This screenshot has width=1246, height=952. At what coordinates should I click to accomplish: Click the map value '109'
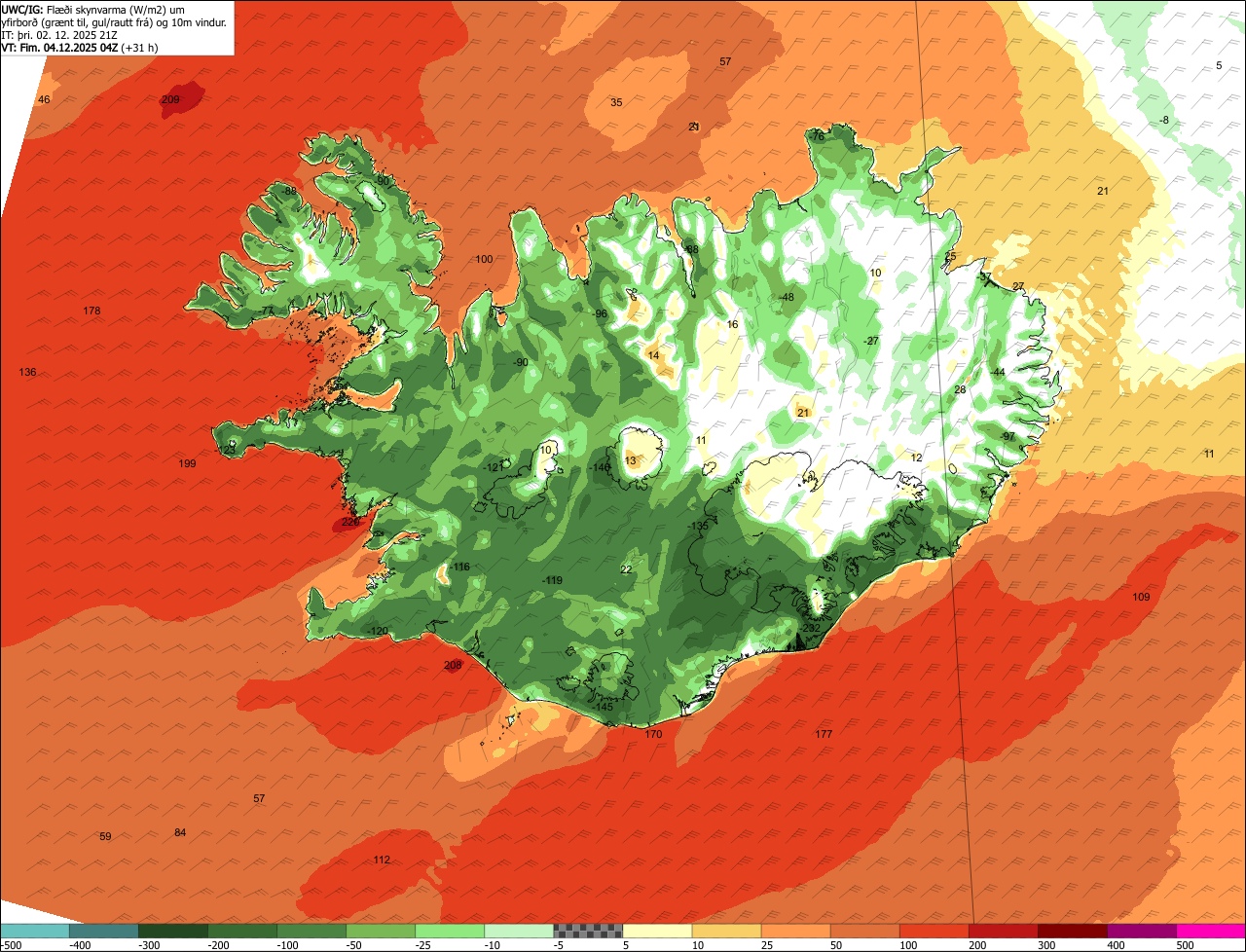(1141, 597)
